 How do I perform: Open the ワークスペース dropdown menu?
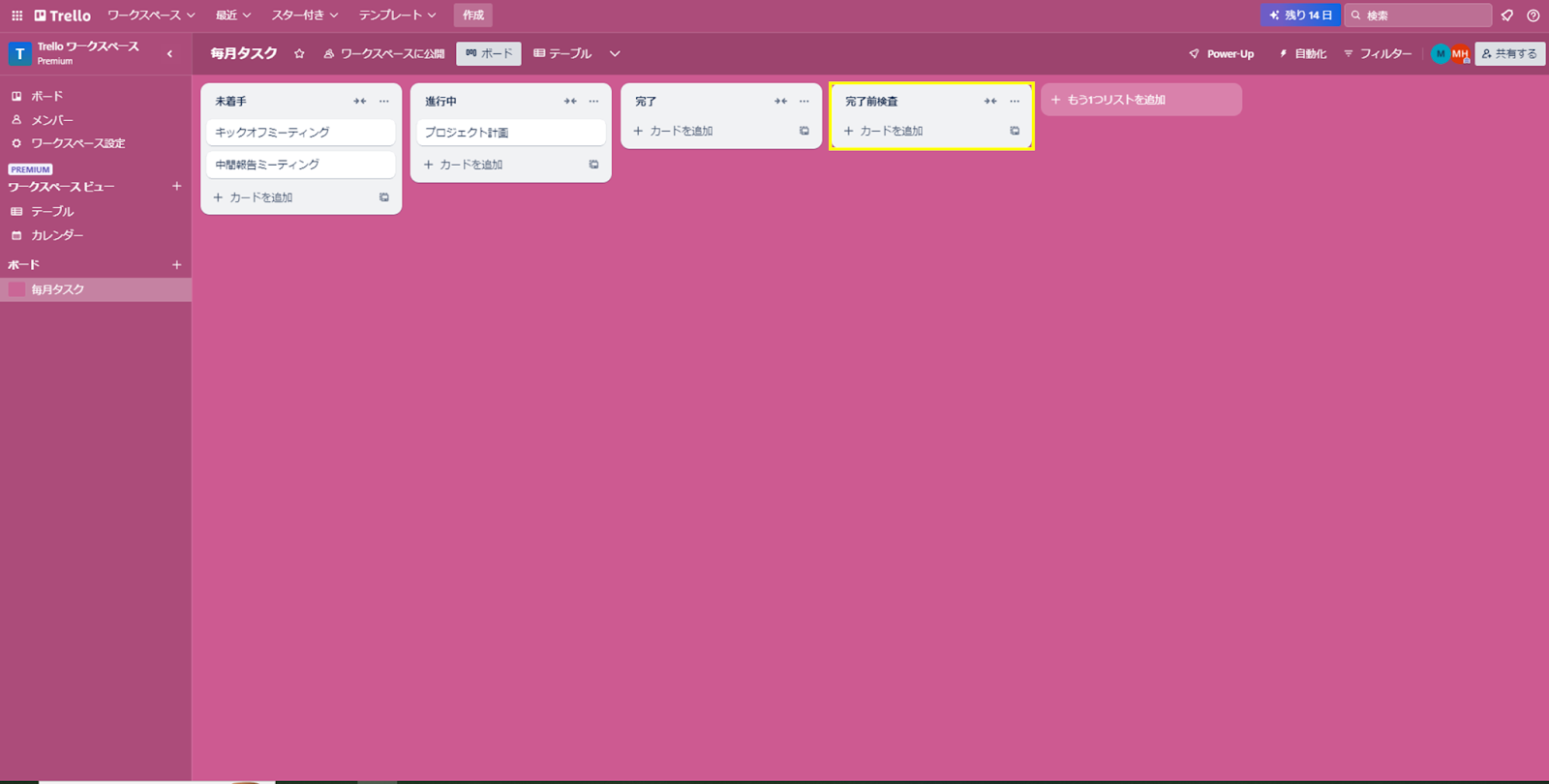tap(151, 15)
